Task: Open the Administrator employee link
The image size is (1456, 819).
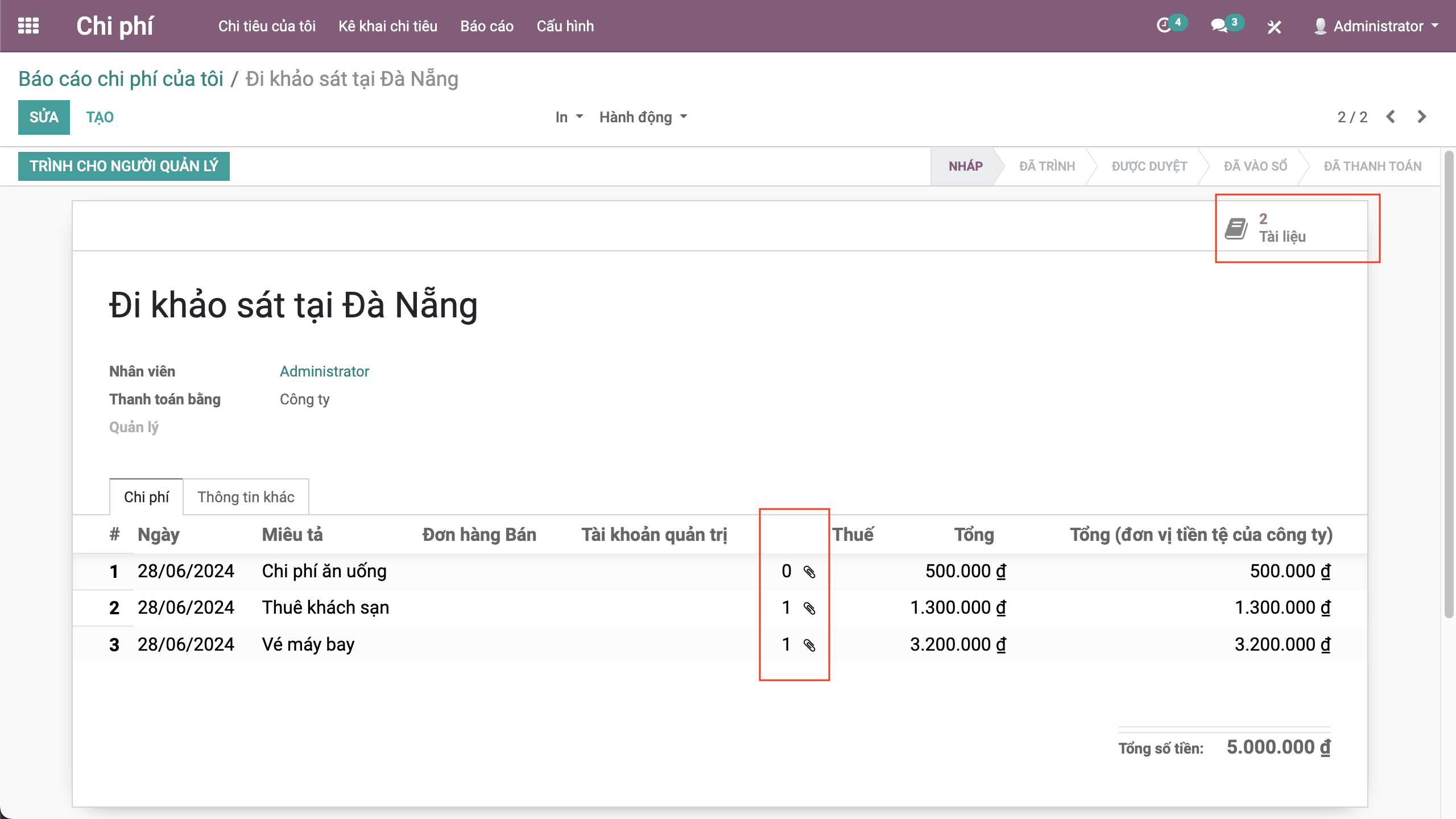Action: 324,371
